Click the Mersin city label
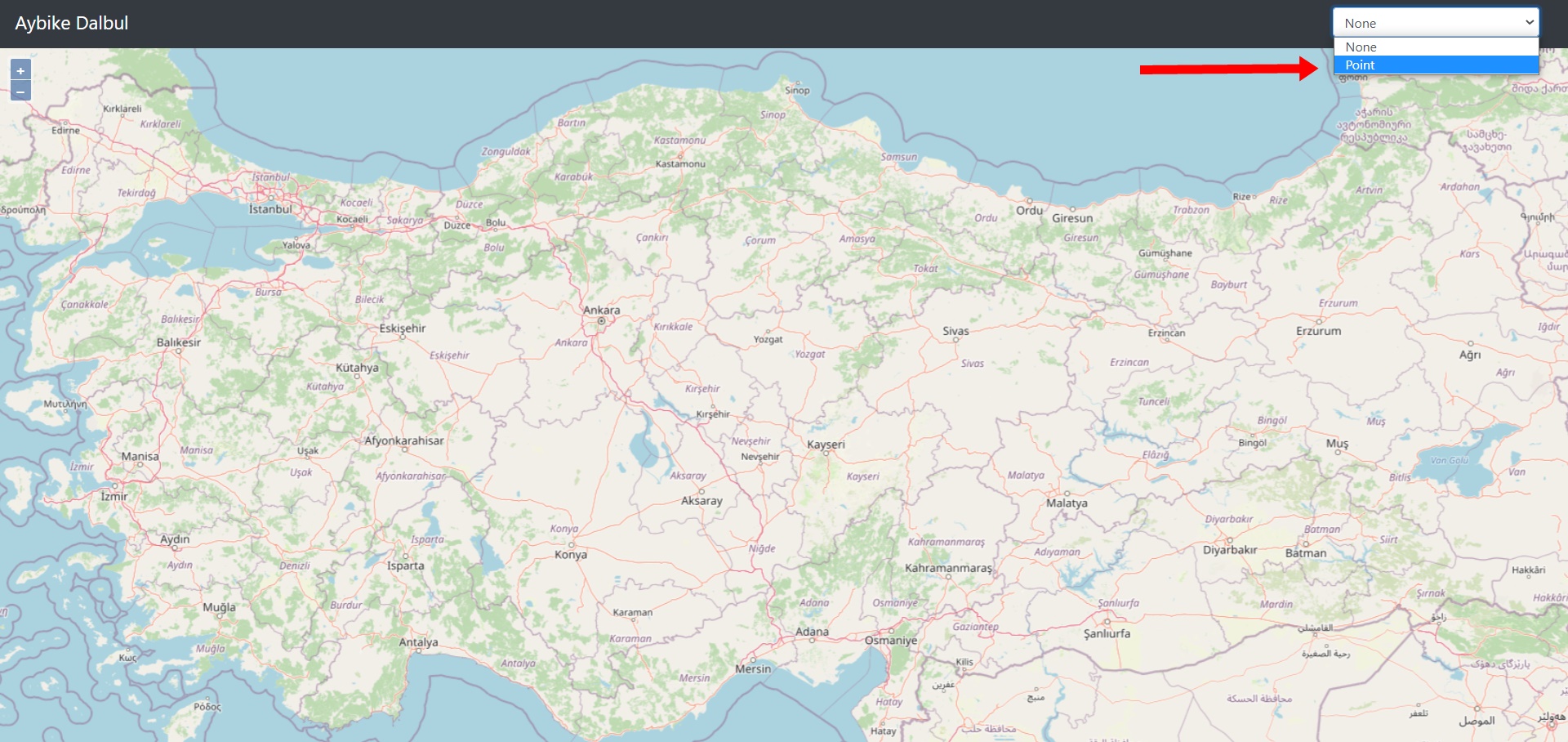 click(753, 669)
